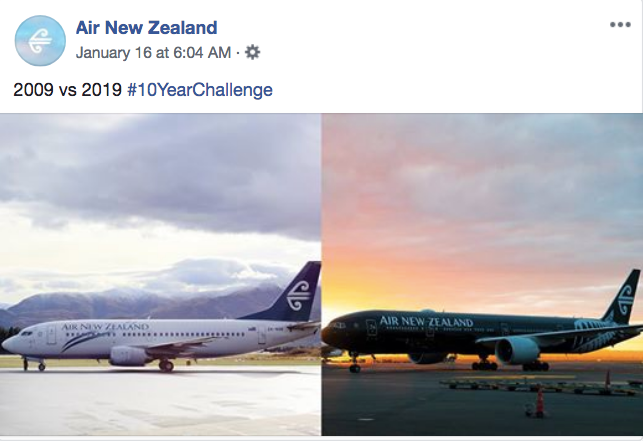This screenshot has height=441, width=643.
Task: Click the gear icon beside the timestamp
Action: tap(252, 51)
